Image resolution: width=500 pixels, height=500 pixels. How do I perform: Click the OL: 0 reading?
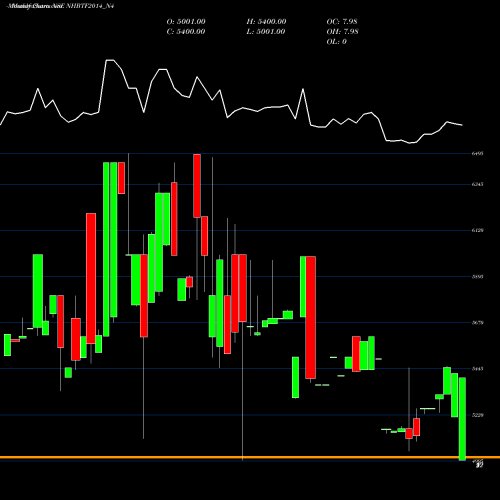tap(337, 41)
